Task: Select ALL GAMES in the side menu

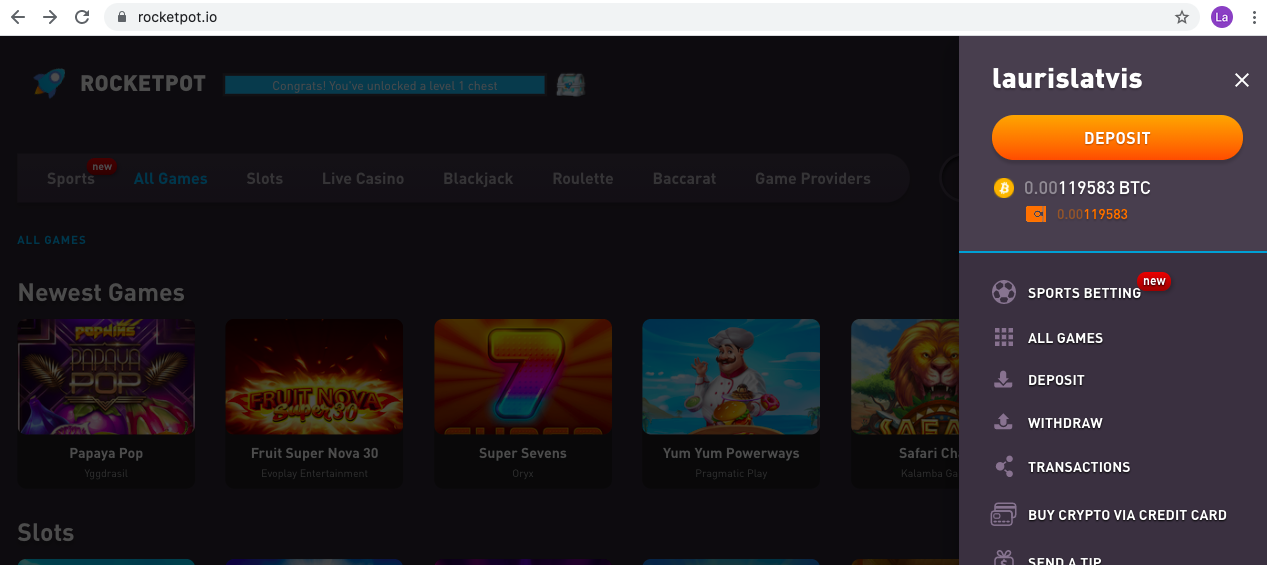Action: click(1065, 338)
